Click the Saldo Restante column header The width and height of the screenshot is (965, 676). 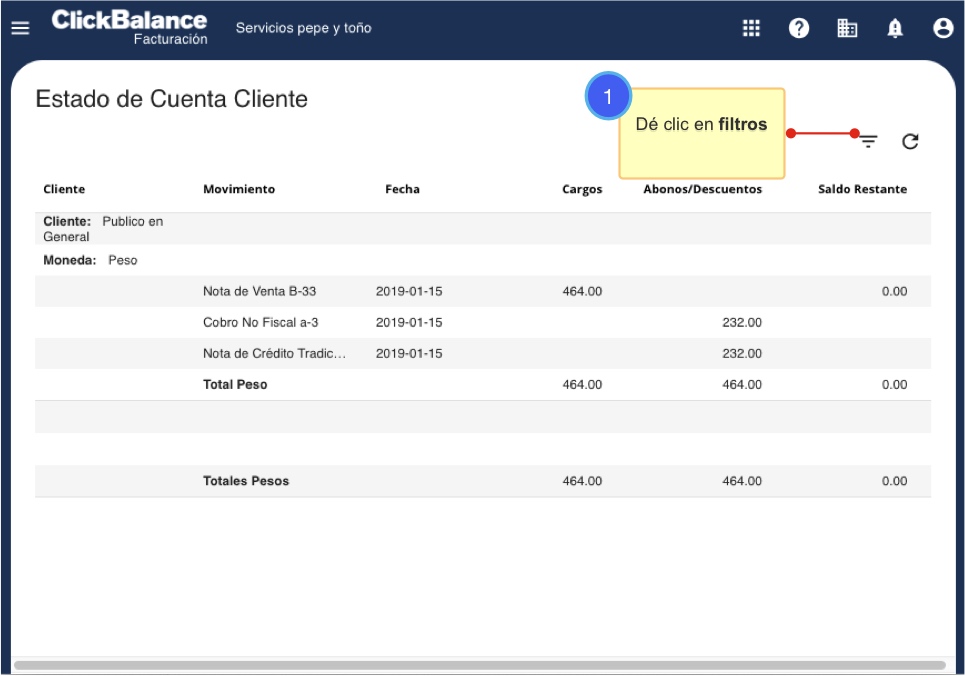pyautogui.click(x=862, y=189)
